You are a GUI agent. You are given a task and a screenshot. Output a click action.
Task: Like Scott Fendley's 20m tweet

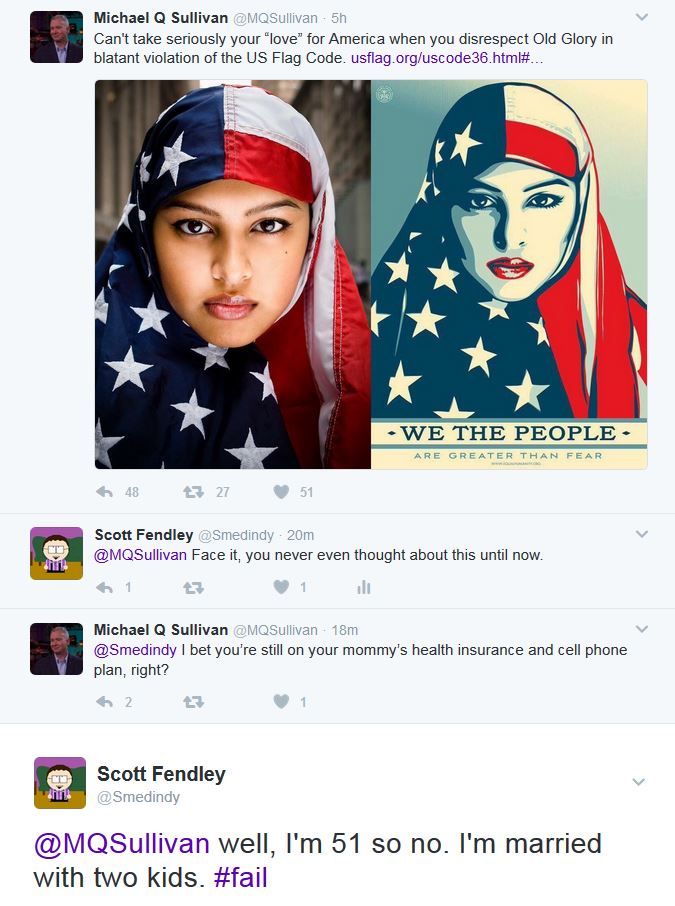281,588
